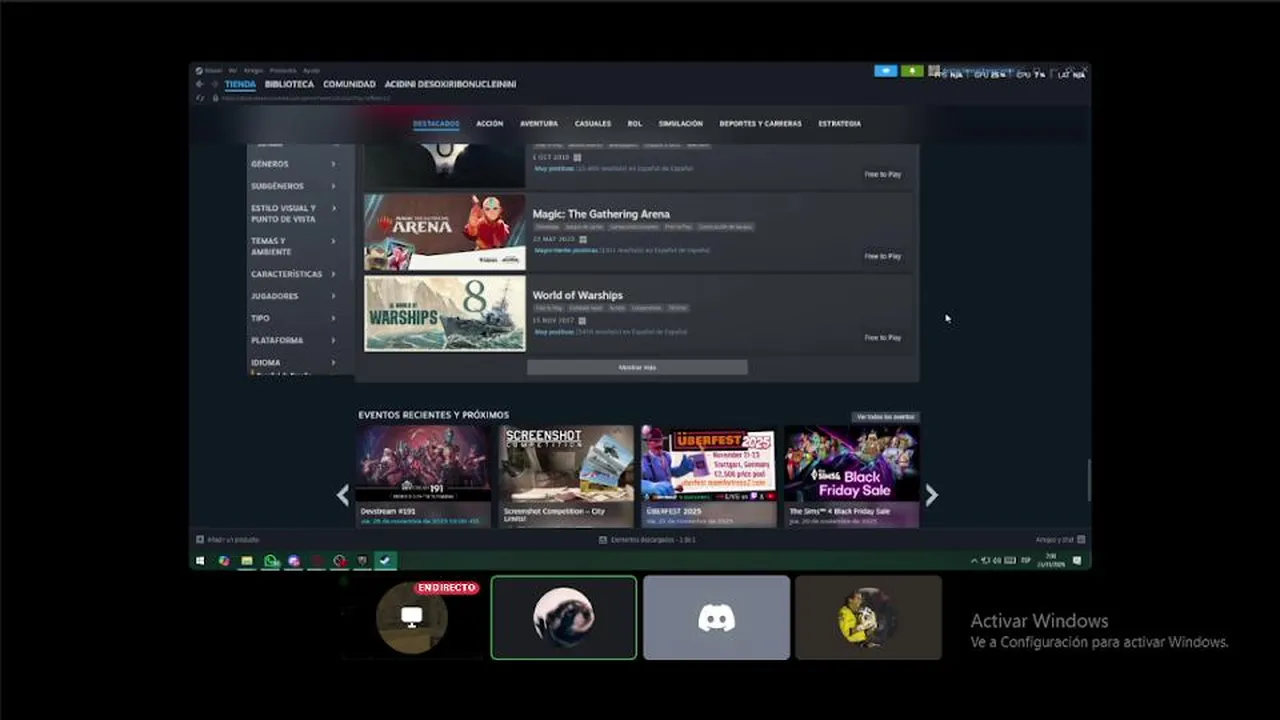1280x720 pixels.
Task: Click Ver todos los eventos button
Action: click(885, 416)
